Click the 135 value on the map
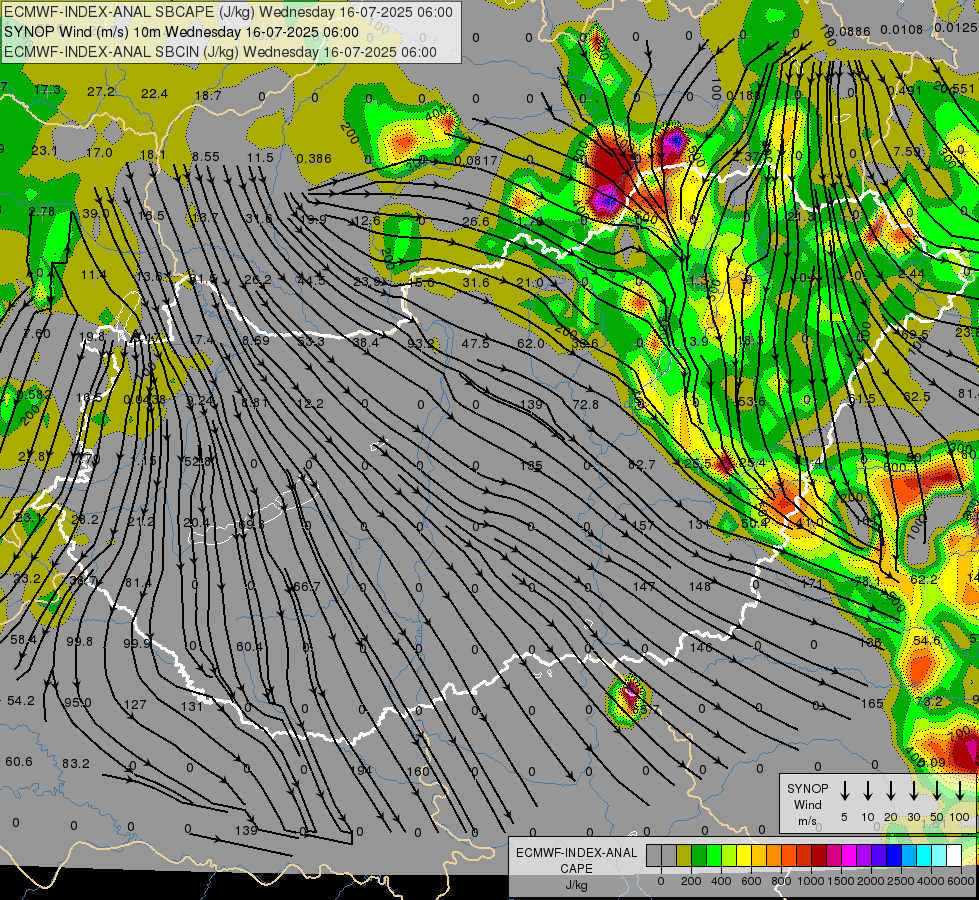The image size is (979, 900). pos(531,465)
